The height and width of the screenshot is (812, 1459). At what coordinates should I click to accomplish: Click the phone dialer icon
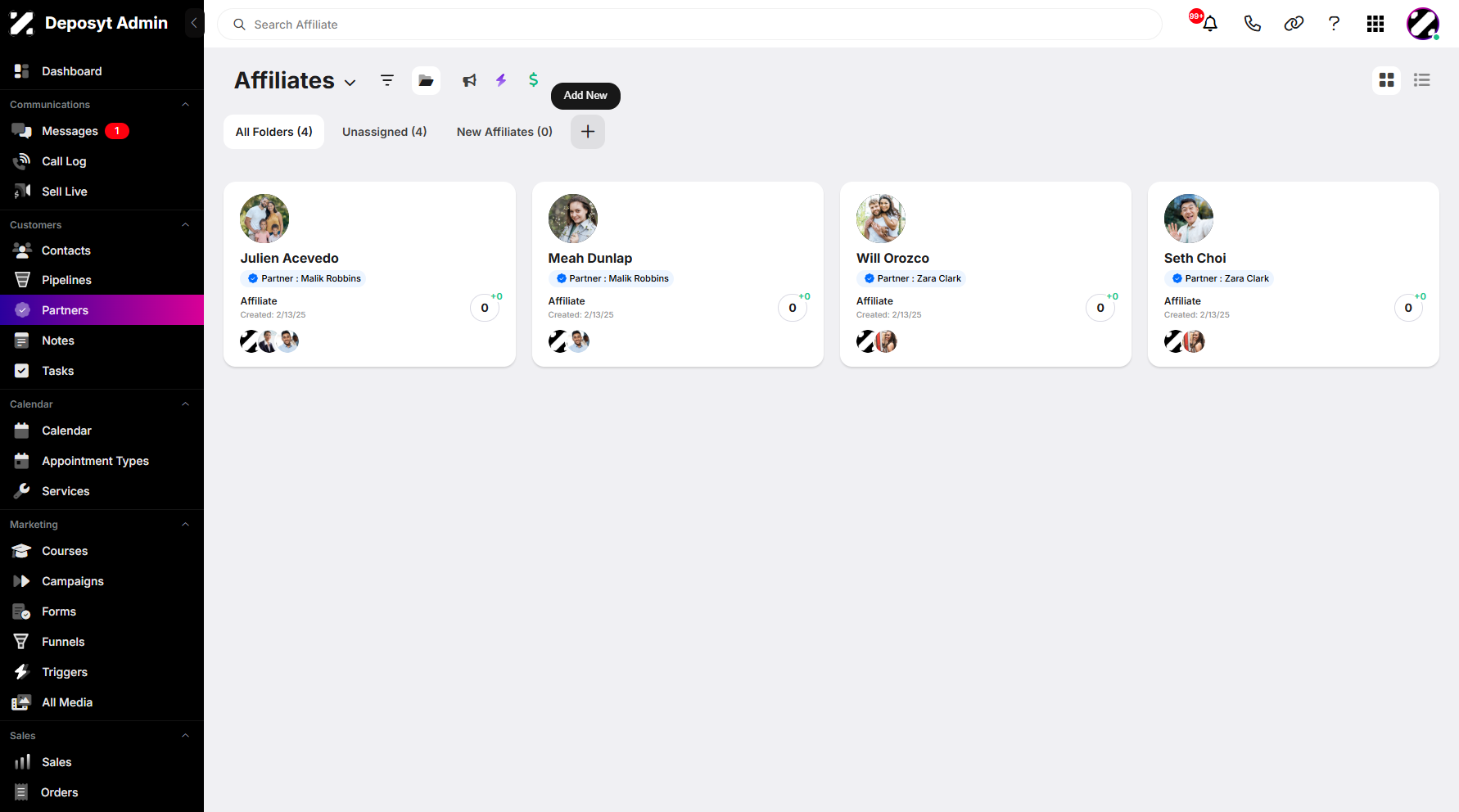coord(1252,24)
